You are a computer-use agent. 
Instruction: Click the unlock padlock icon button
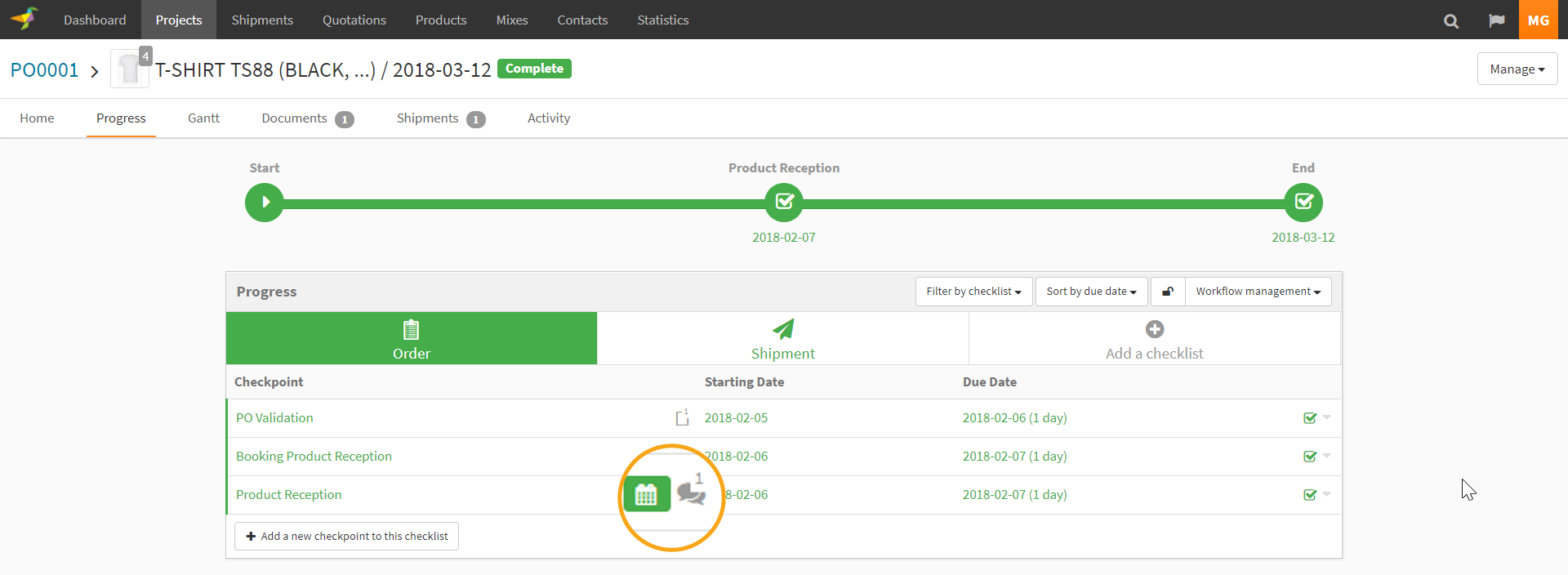(x=1168, y=292)
